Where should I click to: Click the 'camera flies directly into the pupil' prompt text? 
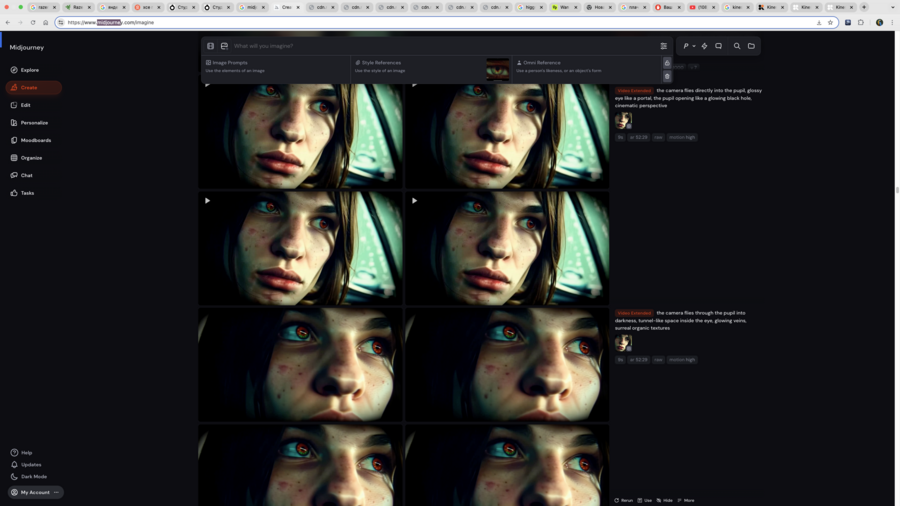pyautogui.click(x=689, y=98)
